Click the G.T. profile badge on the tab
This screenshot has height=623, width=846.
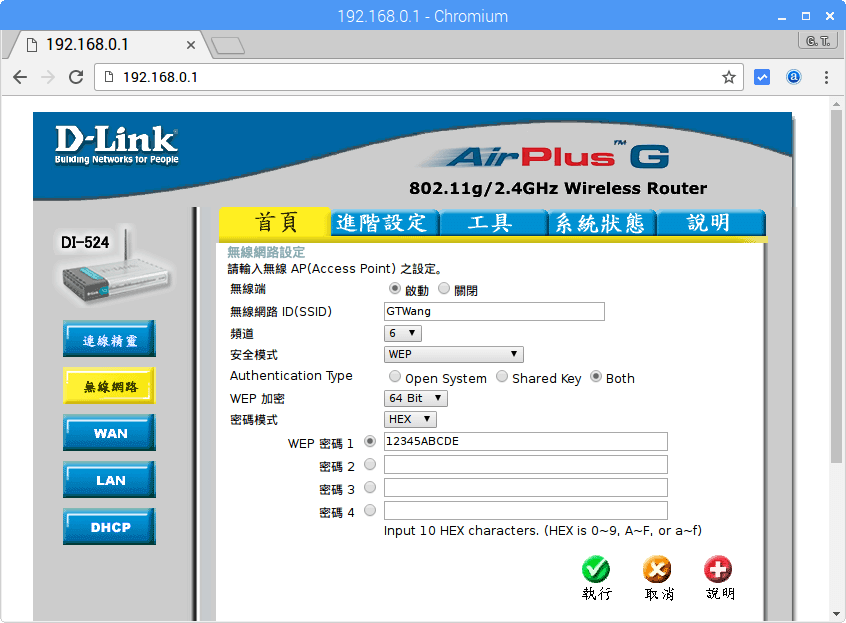(x=816, y=42)
